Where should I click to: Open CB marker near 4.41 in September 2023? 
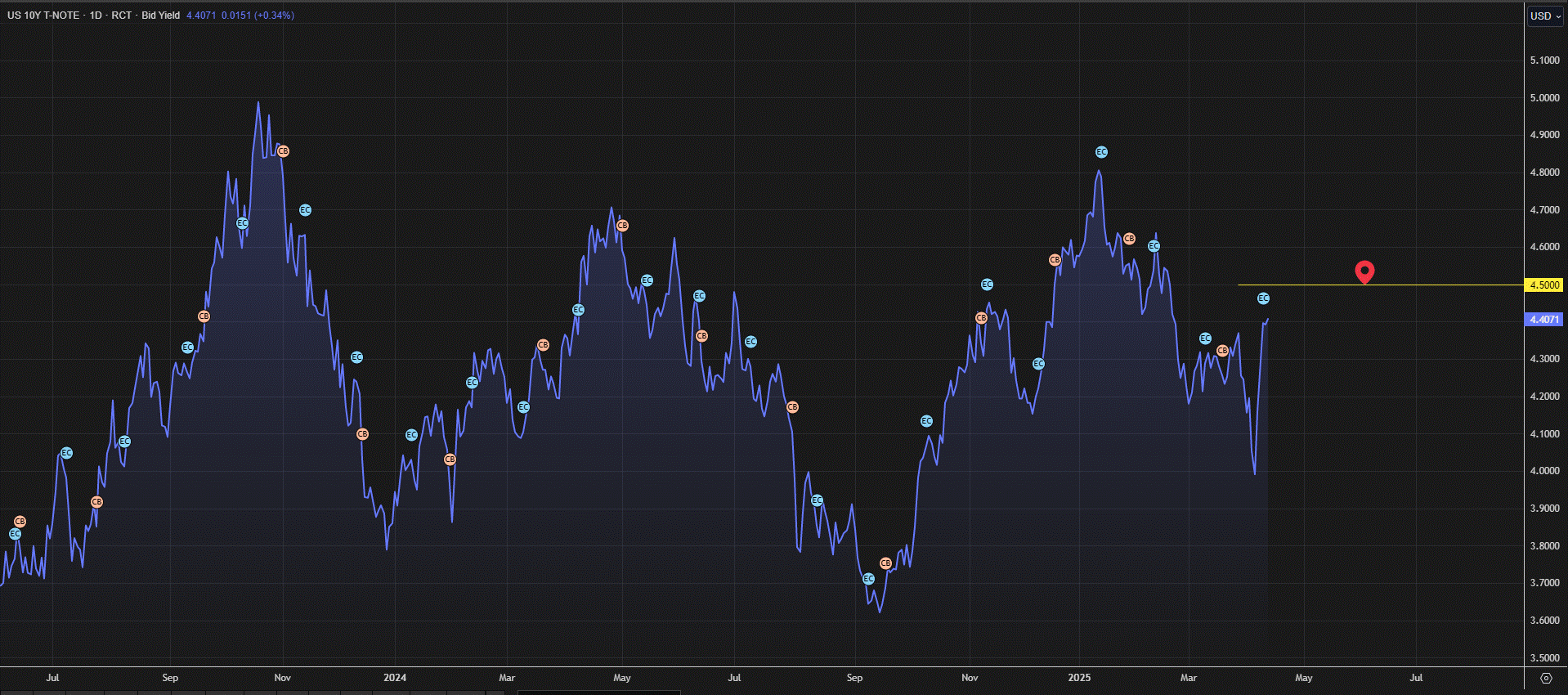point(204,316)
